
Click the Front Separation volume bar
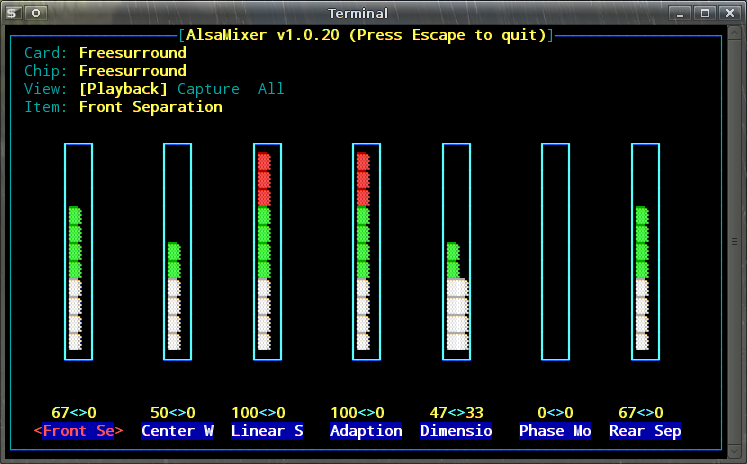(x=79, y=252)
